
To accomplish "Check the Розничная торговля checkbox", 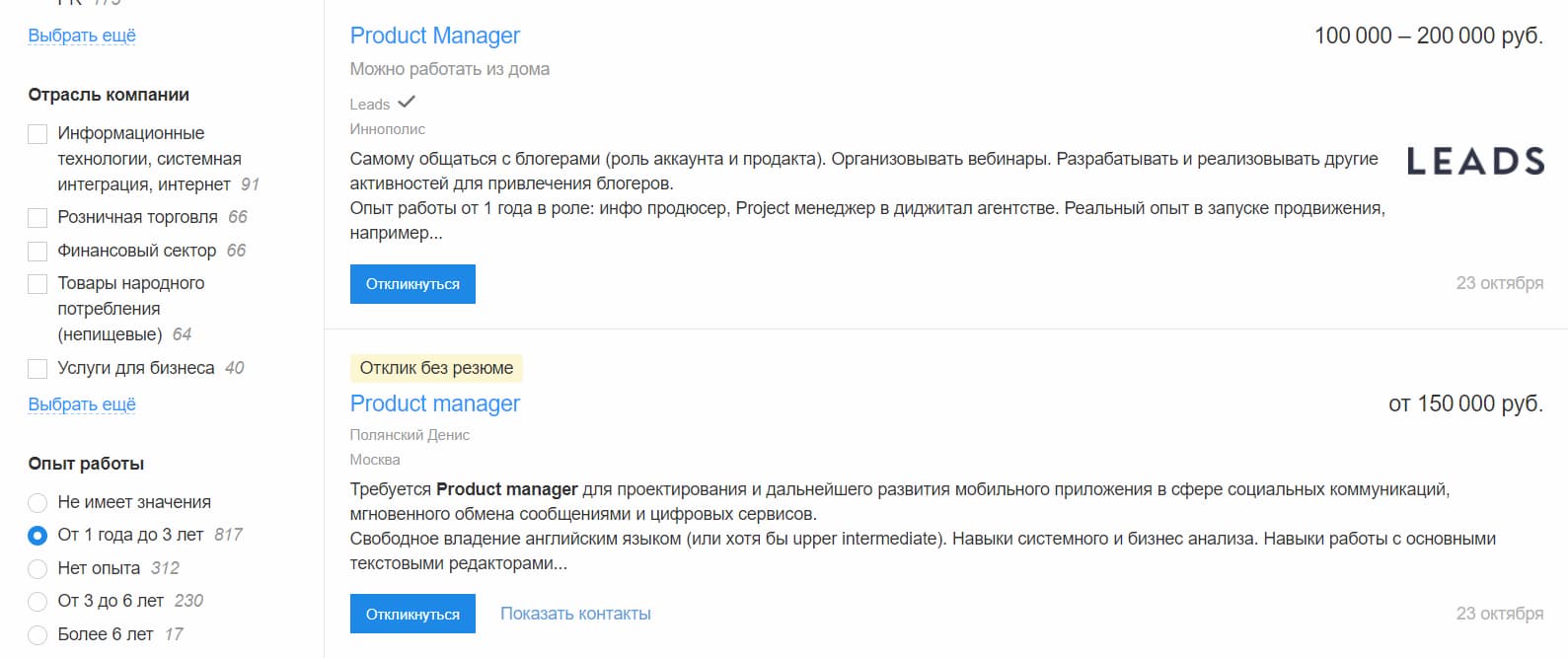I will [37, 215].
